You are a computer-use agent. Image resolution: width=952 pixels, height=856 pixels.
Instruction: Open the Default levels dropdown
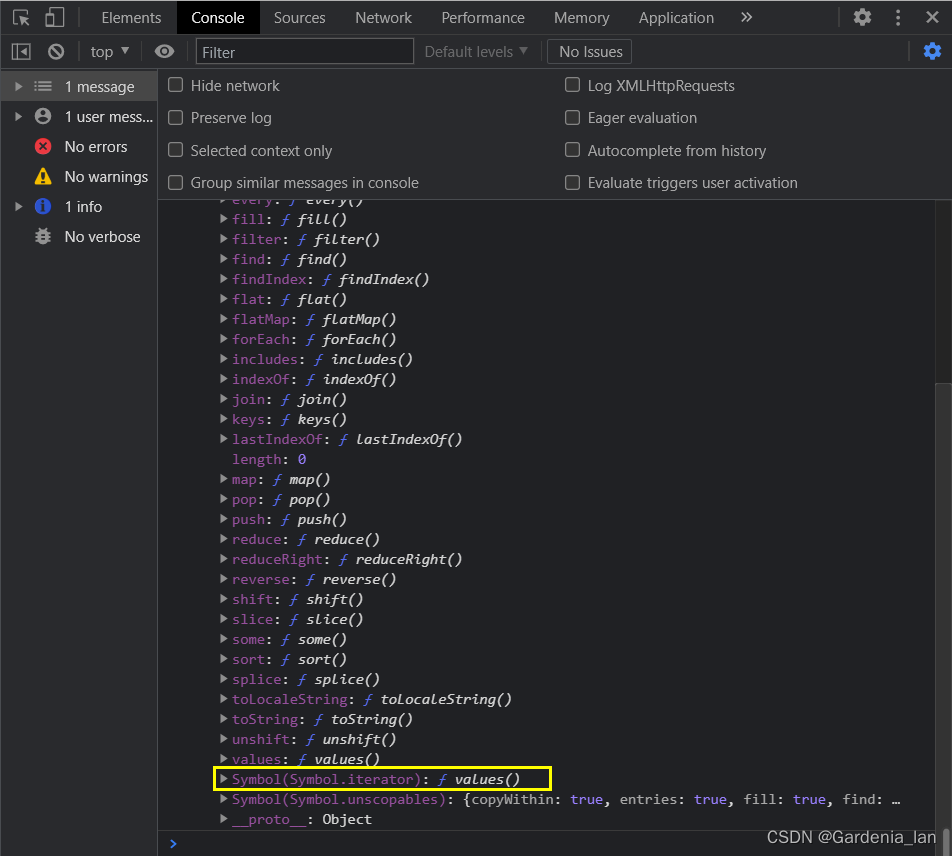click(476, 51)
